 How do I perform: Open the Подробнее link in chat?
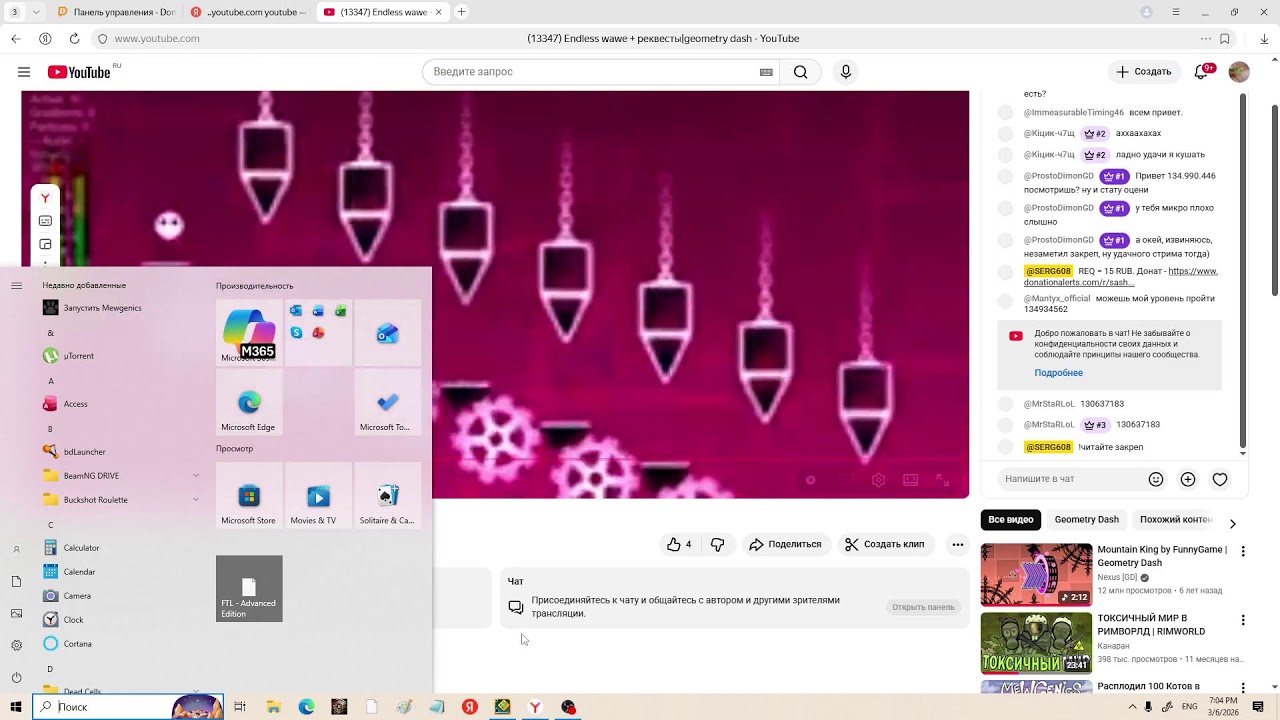point(1058,373)
